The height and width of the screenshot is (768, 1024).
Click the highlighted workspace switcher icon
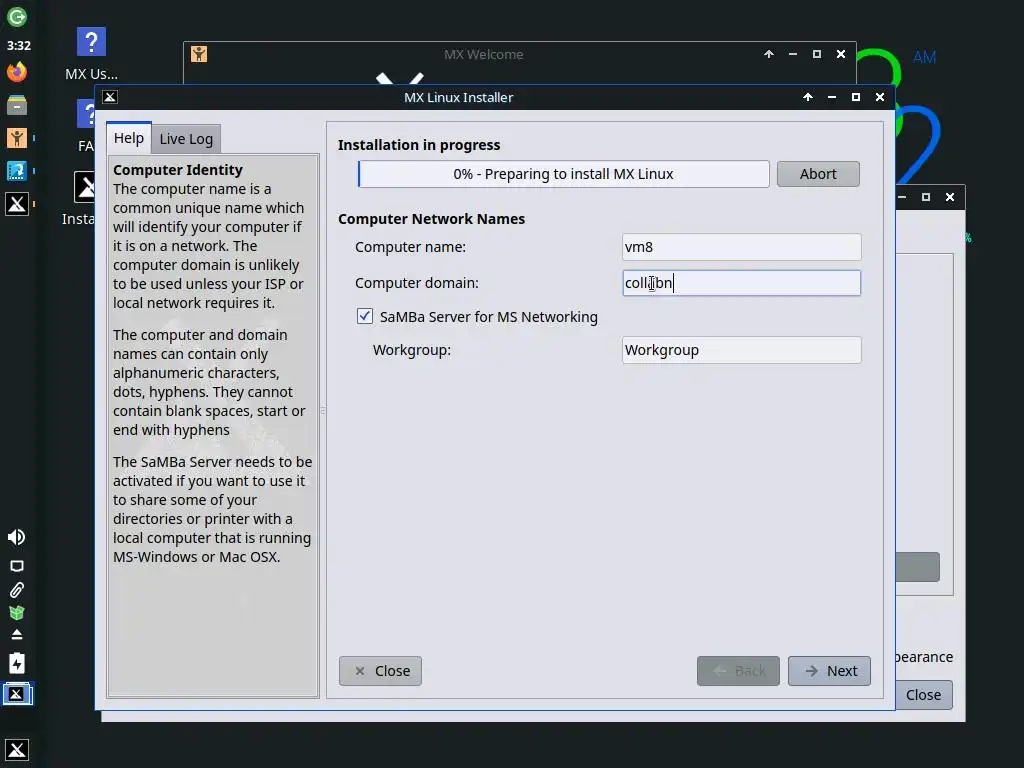(17, 694)
